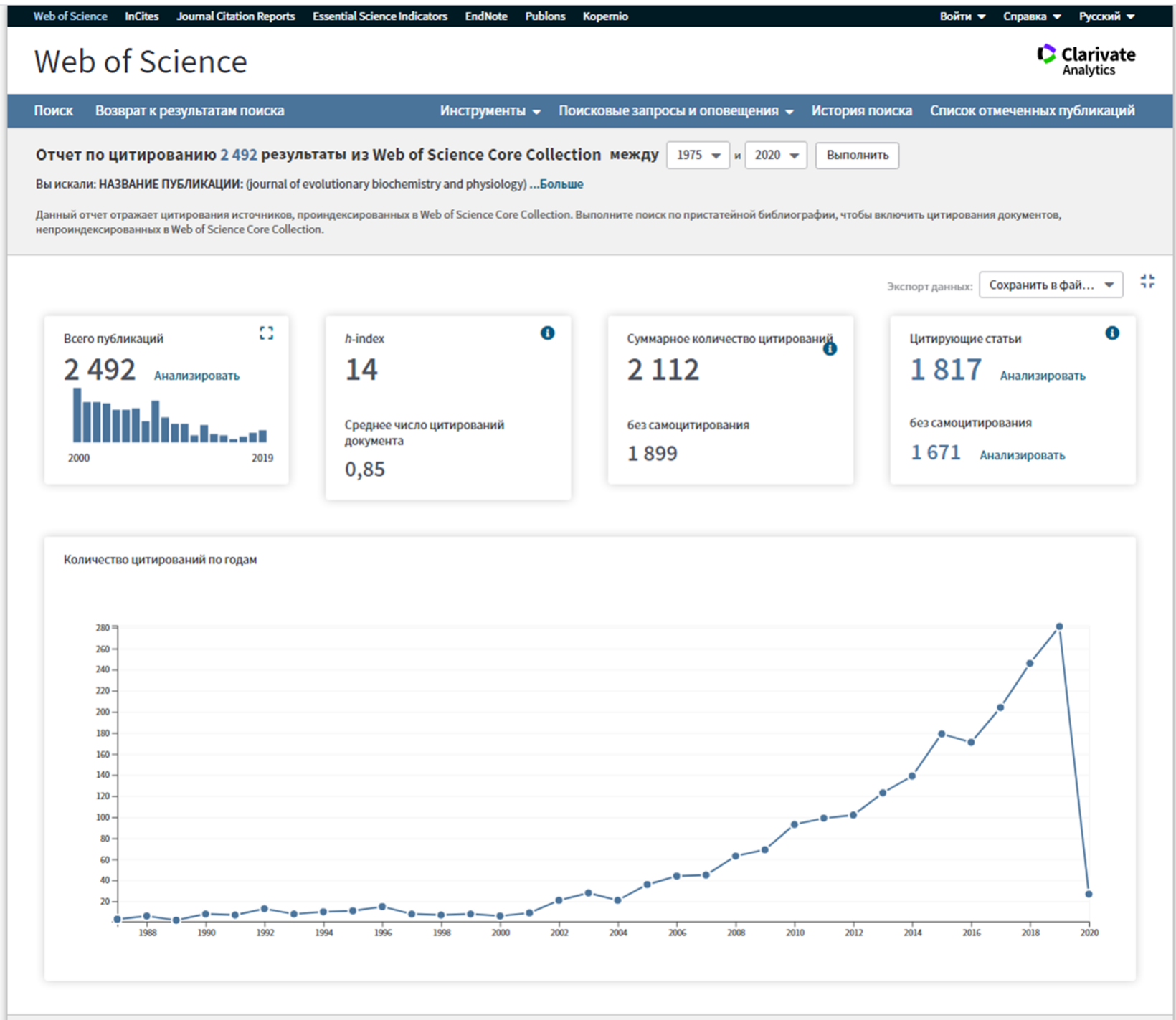Click the 2020 data point on citations chart
The height and width of the screenshot is (1020, 1176).
point(1089,894)
